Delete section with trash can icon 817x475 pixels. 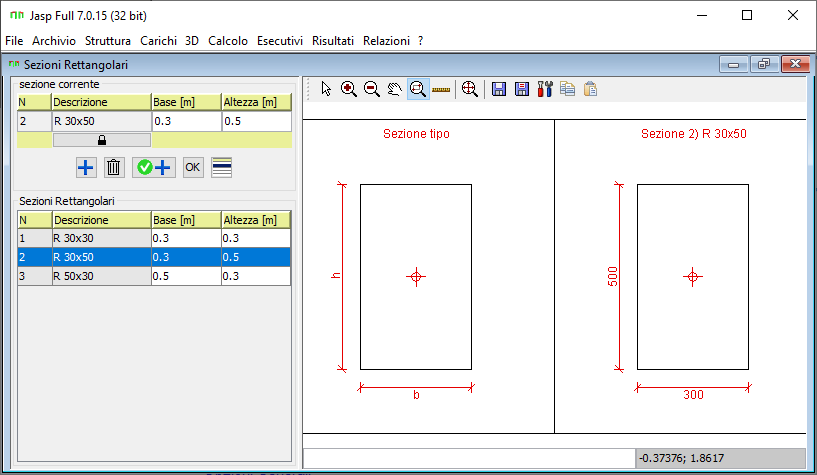click(x=114, y=167)
